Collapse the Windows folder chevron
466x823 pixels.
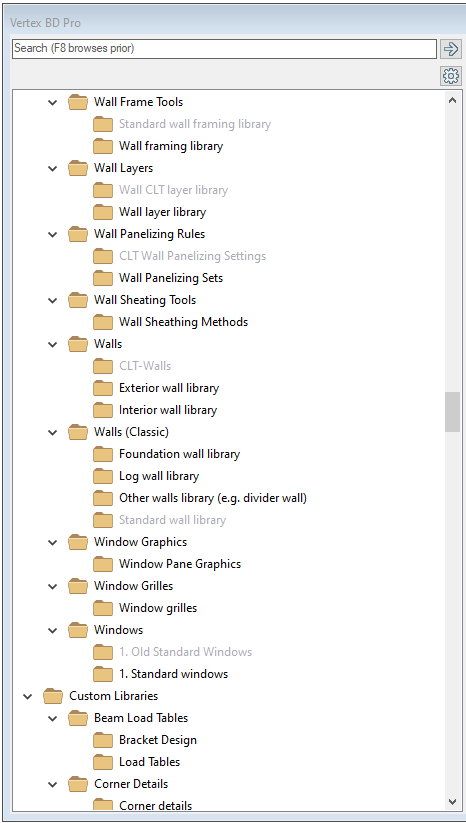[x=52, y=630]
